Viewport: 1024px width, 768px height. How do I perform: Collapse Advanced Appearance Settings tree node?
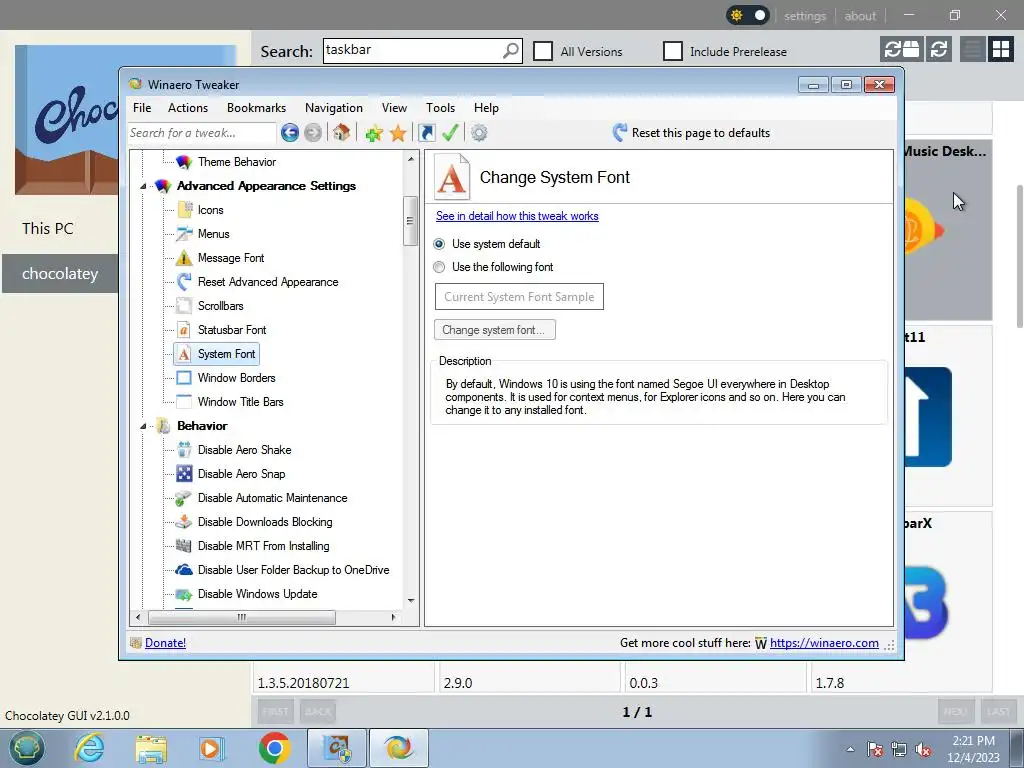143,186
